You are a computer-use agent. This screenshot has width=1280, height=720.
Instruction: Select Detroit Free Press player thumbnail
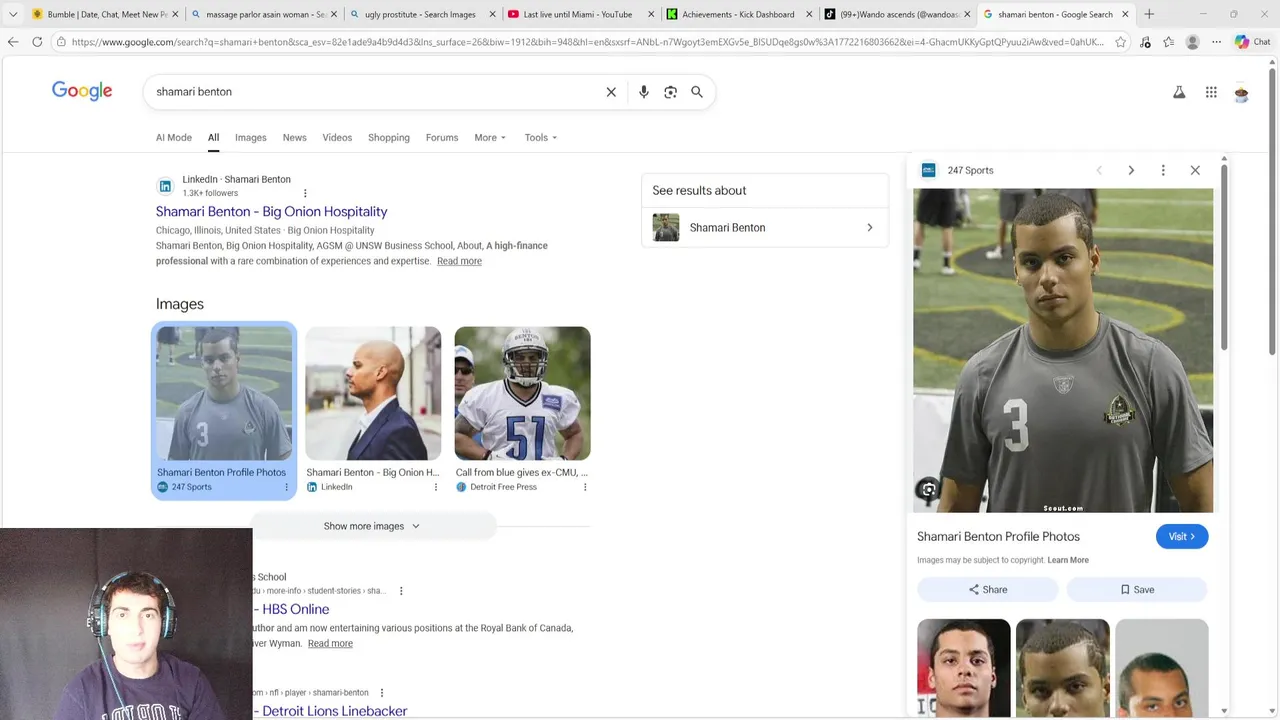point(522,393)
